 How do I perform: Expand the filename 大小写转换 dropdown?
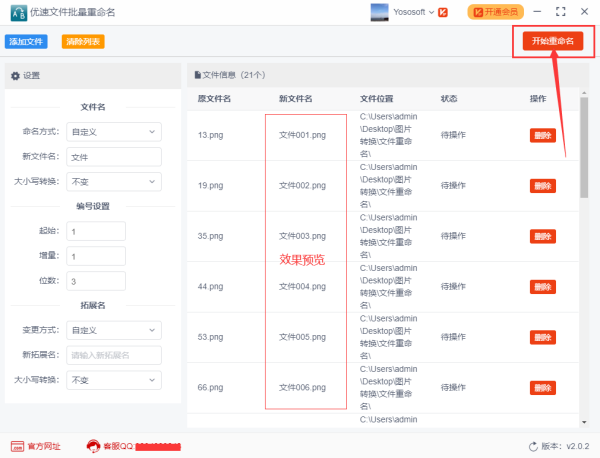tap(113, 181)
